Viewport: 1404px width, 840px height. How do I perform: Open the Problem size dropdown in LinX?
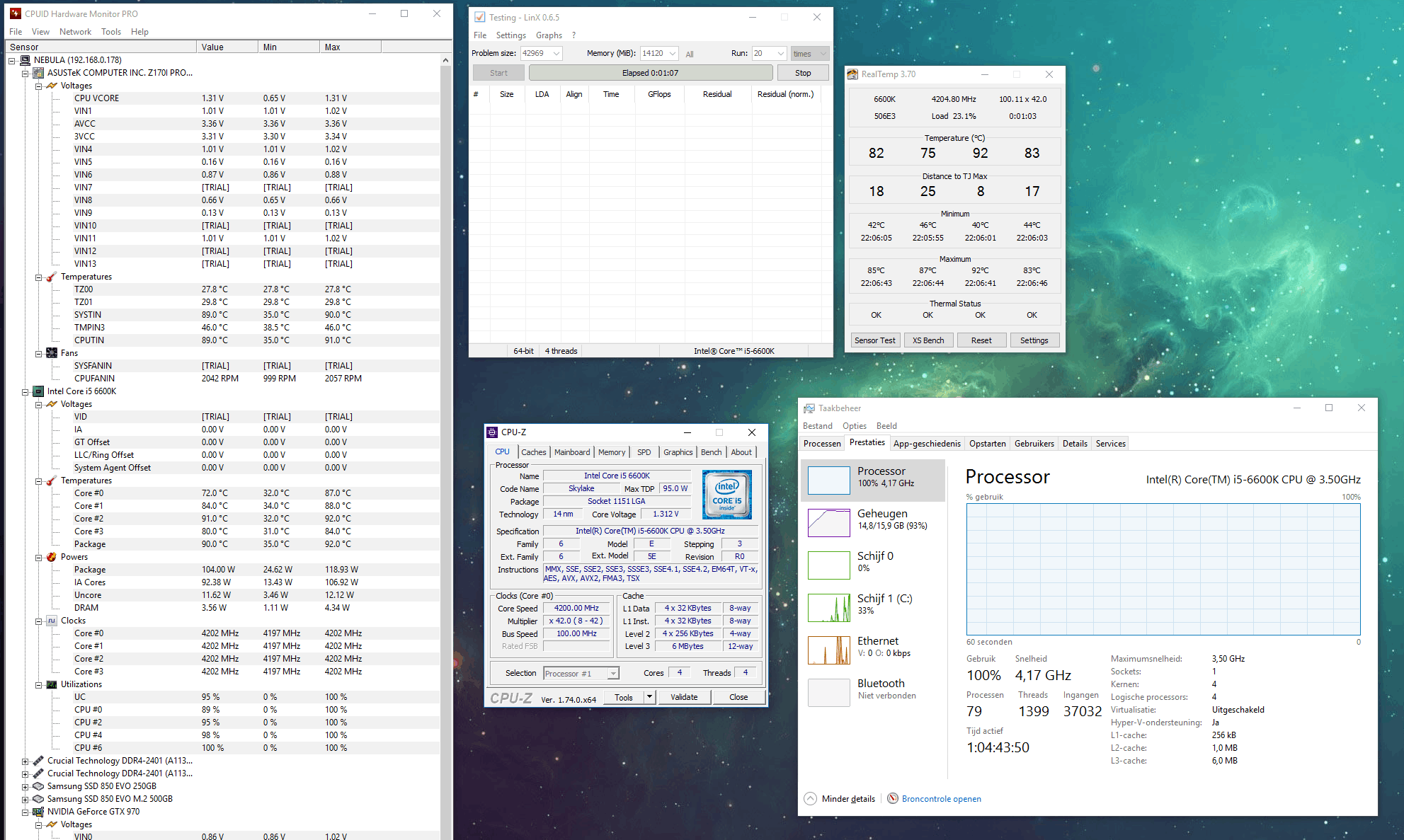[x=557, y=54]
